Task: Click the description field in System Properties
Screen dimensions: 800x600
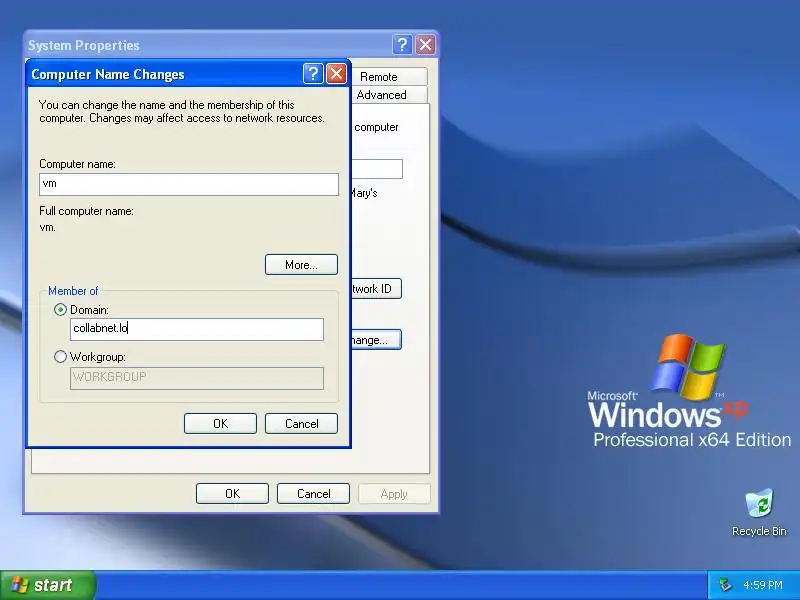Action: (x=377, y=169)
